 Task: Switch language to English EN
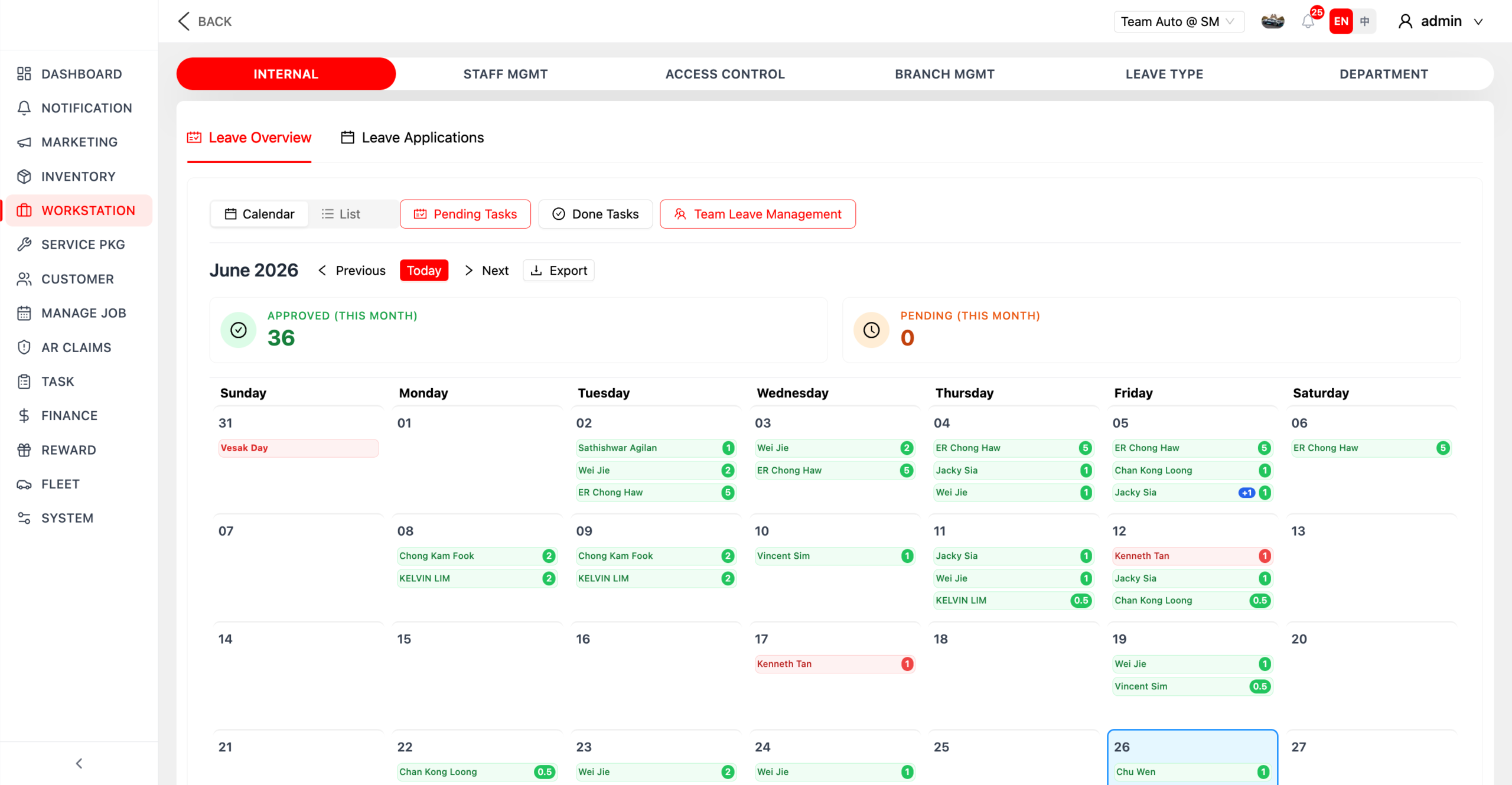1341,22
